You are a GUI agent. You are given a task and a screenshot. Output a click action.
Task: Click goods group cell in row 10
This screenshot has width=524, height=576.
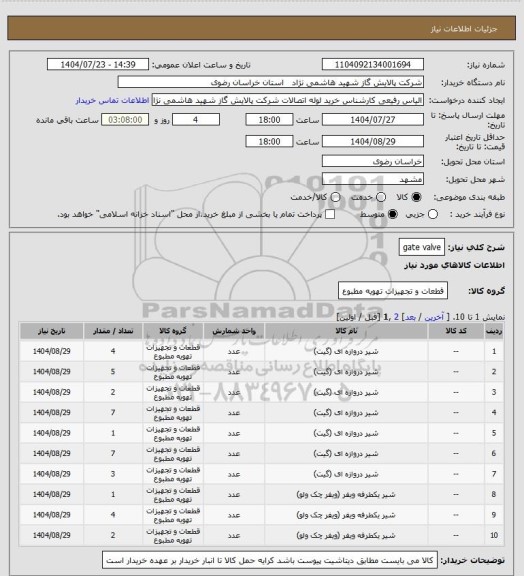pyautogui.click(x=173, y=536)
